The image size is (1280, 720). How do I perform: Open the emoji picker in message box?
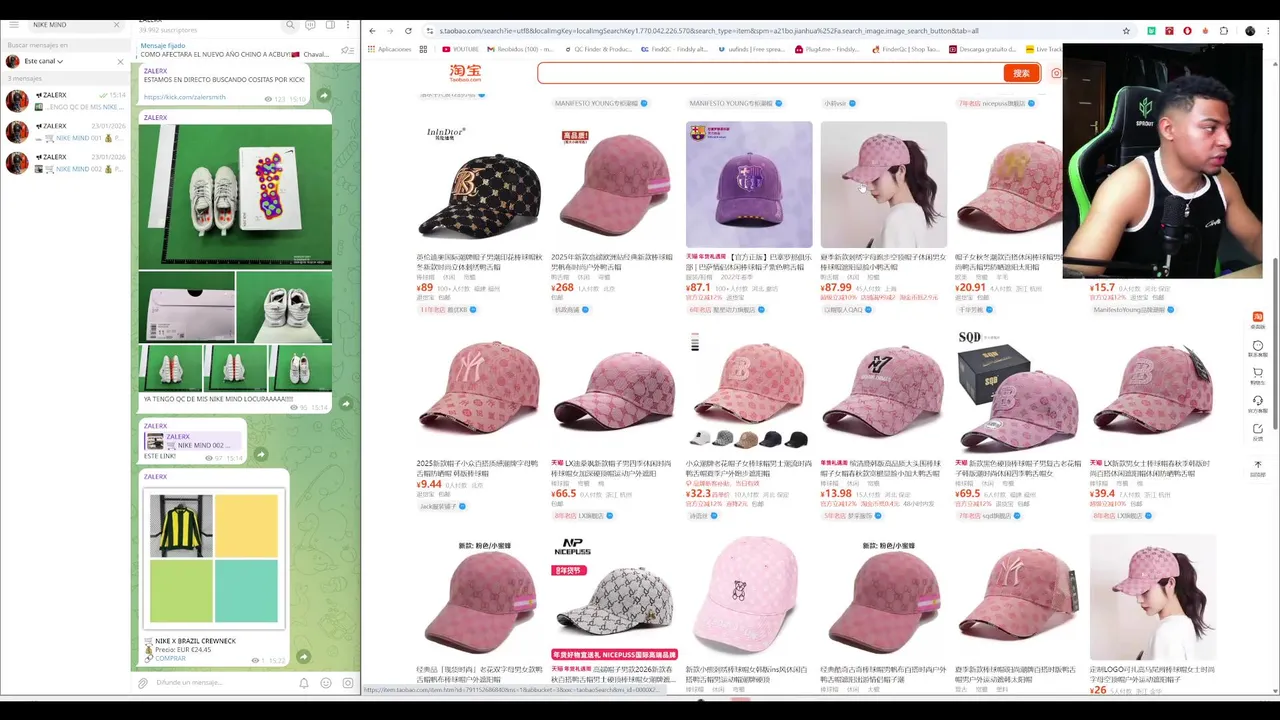(326, 683)
